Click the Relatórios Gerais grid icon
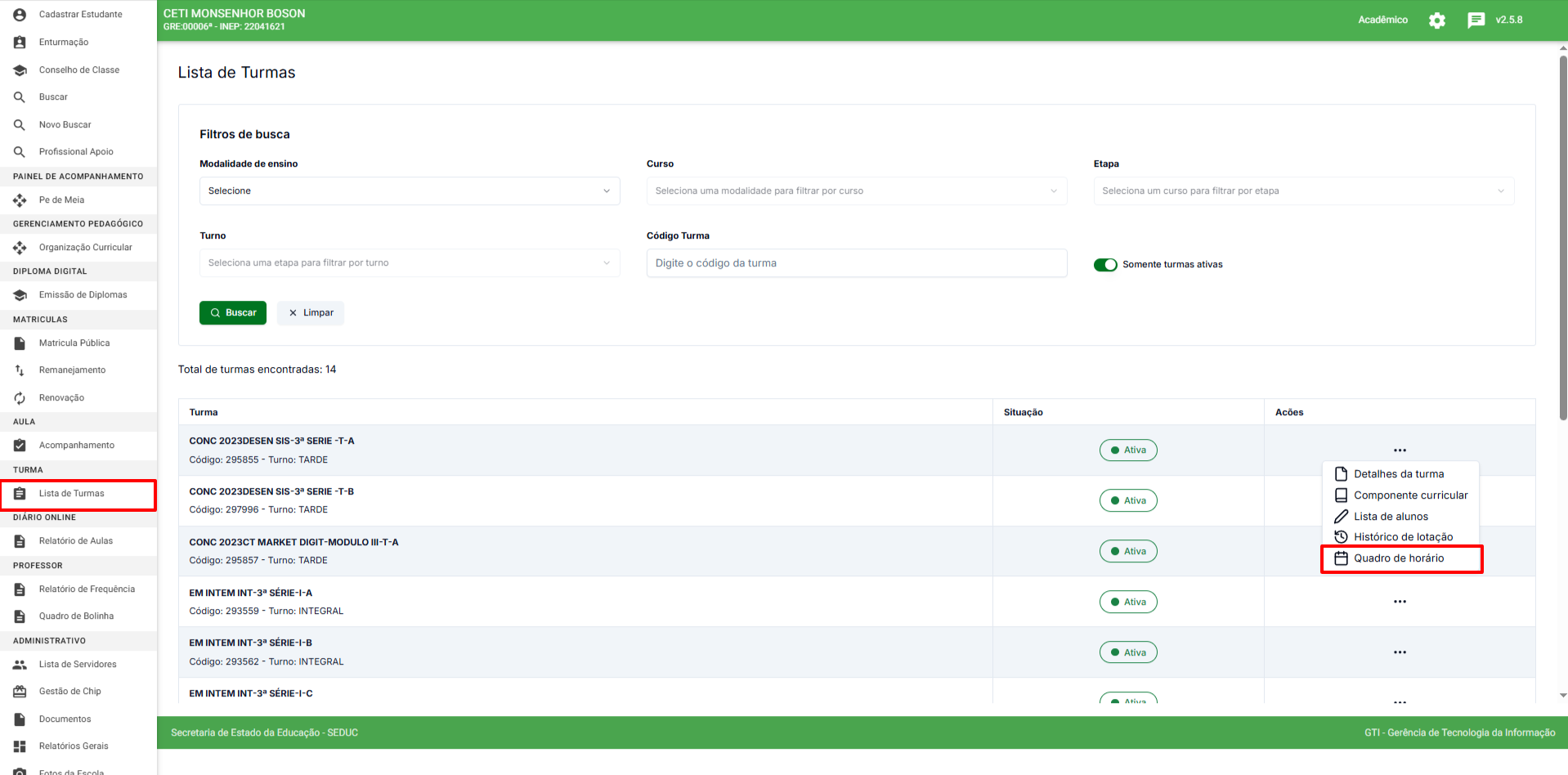The height and width of the screenshot is (775, 1568). point(20,746)
